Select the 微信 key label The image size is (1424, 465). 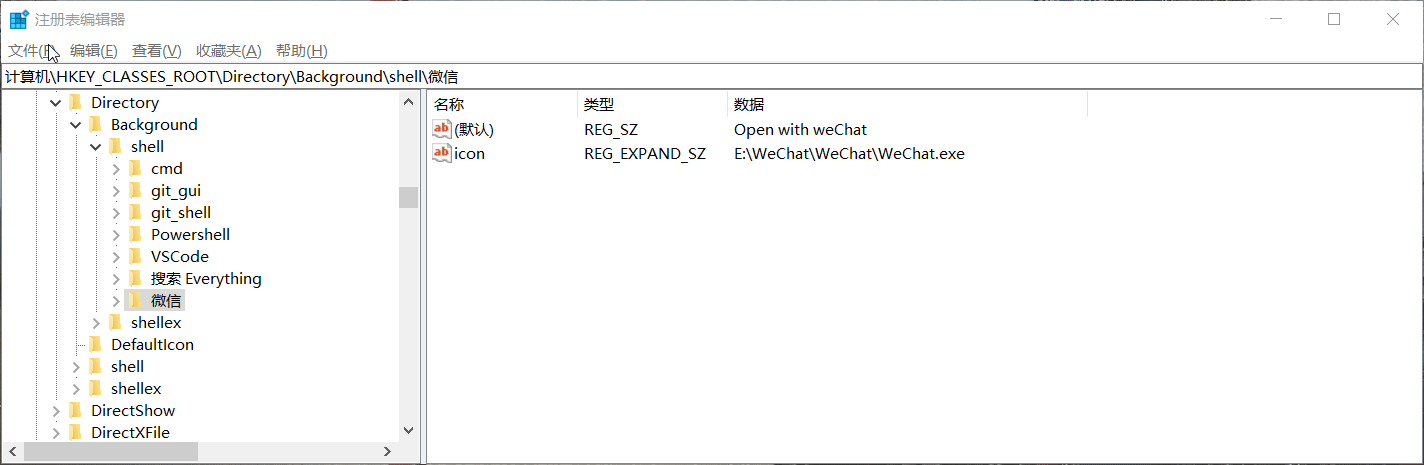tap(167, 300)
